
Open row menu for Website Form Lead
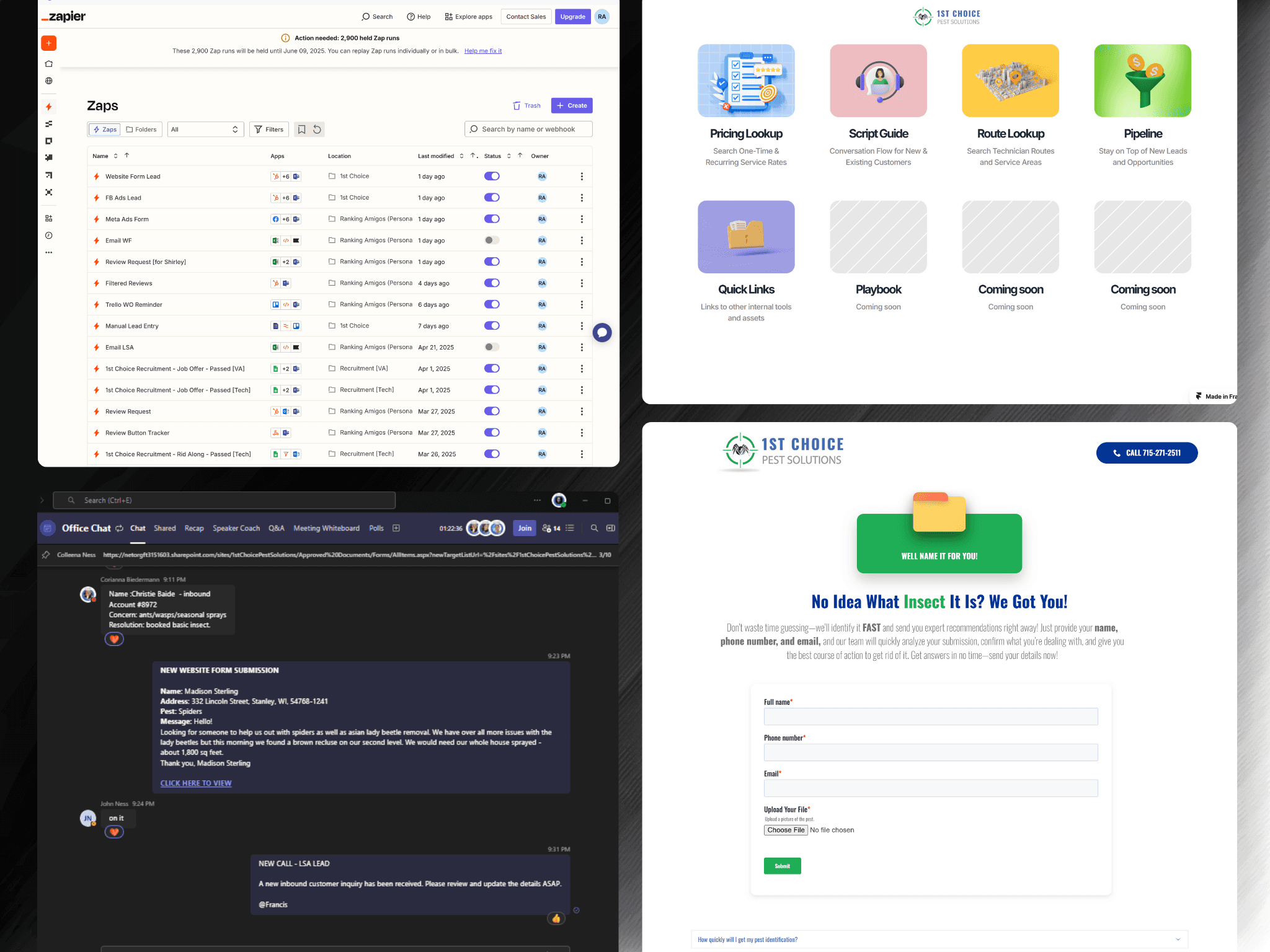[x=582, y=176]
